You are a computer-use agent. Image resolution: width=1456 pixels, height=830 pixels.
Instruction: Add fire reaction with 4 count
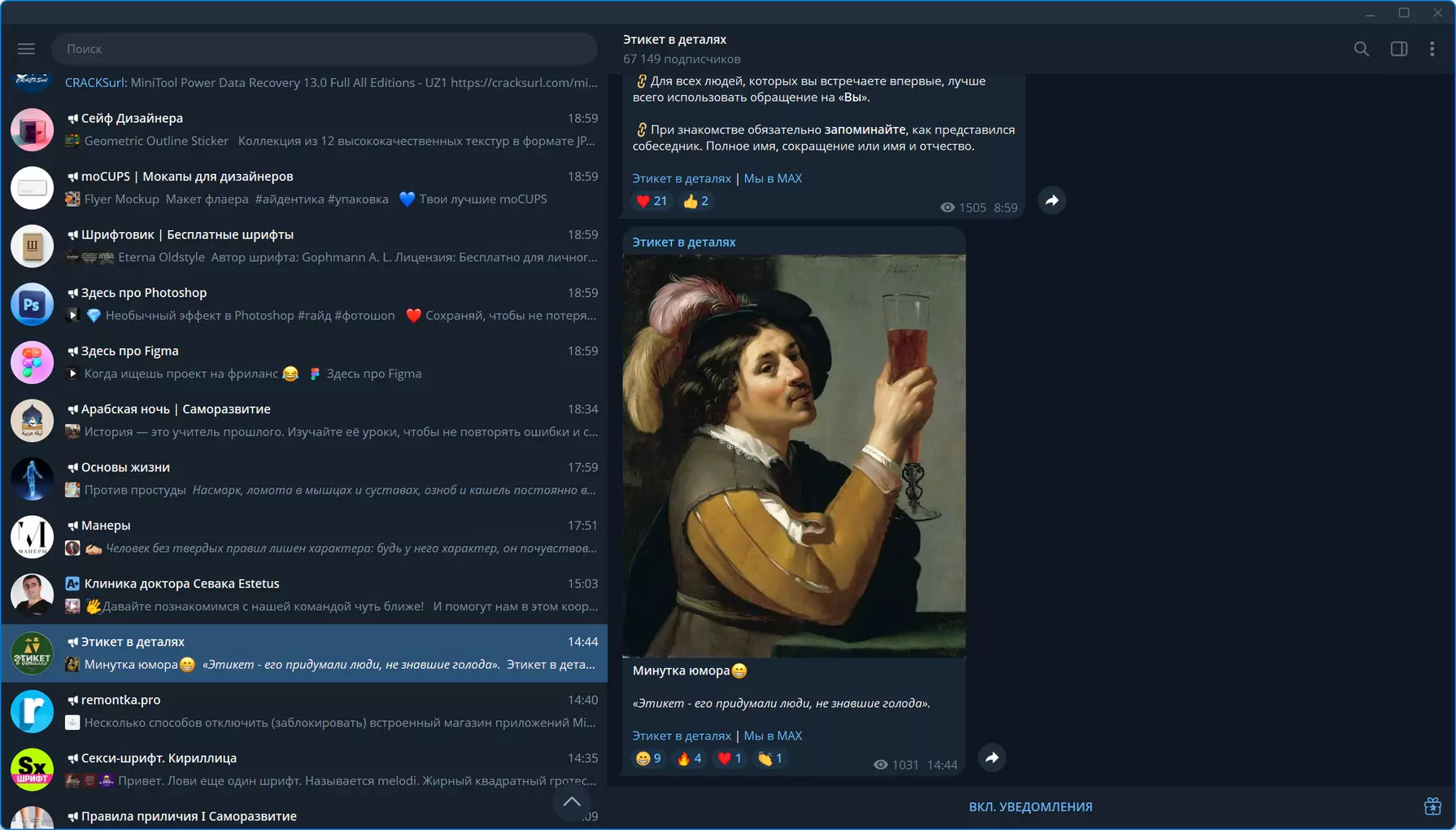[x=689, y=758]
